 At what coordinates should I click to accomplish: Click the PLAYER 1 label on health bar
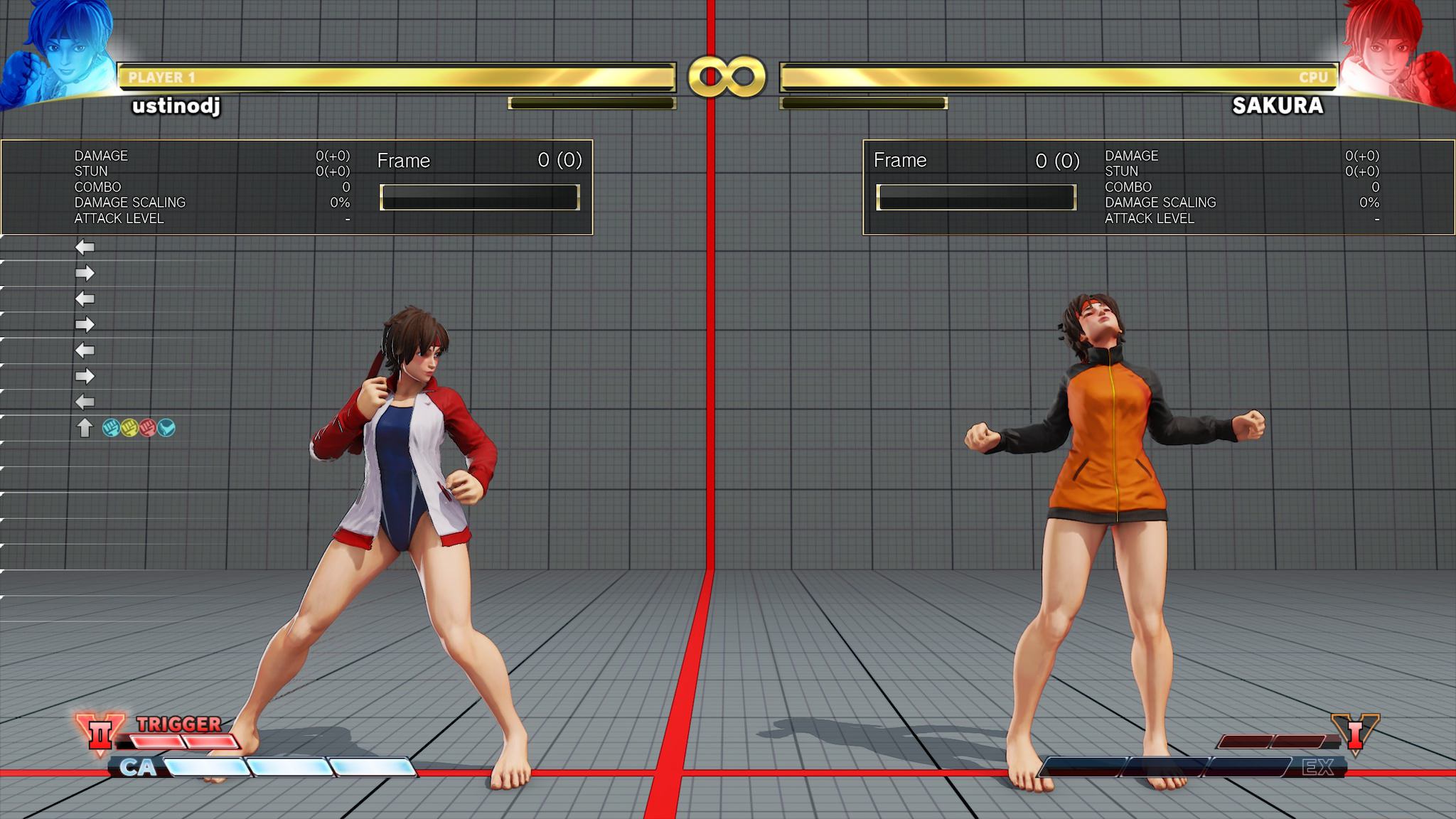(162, 77)
